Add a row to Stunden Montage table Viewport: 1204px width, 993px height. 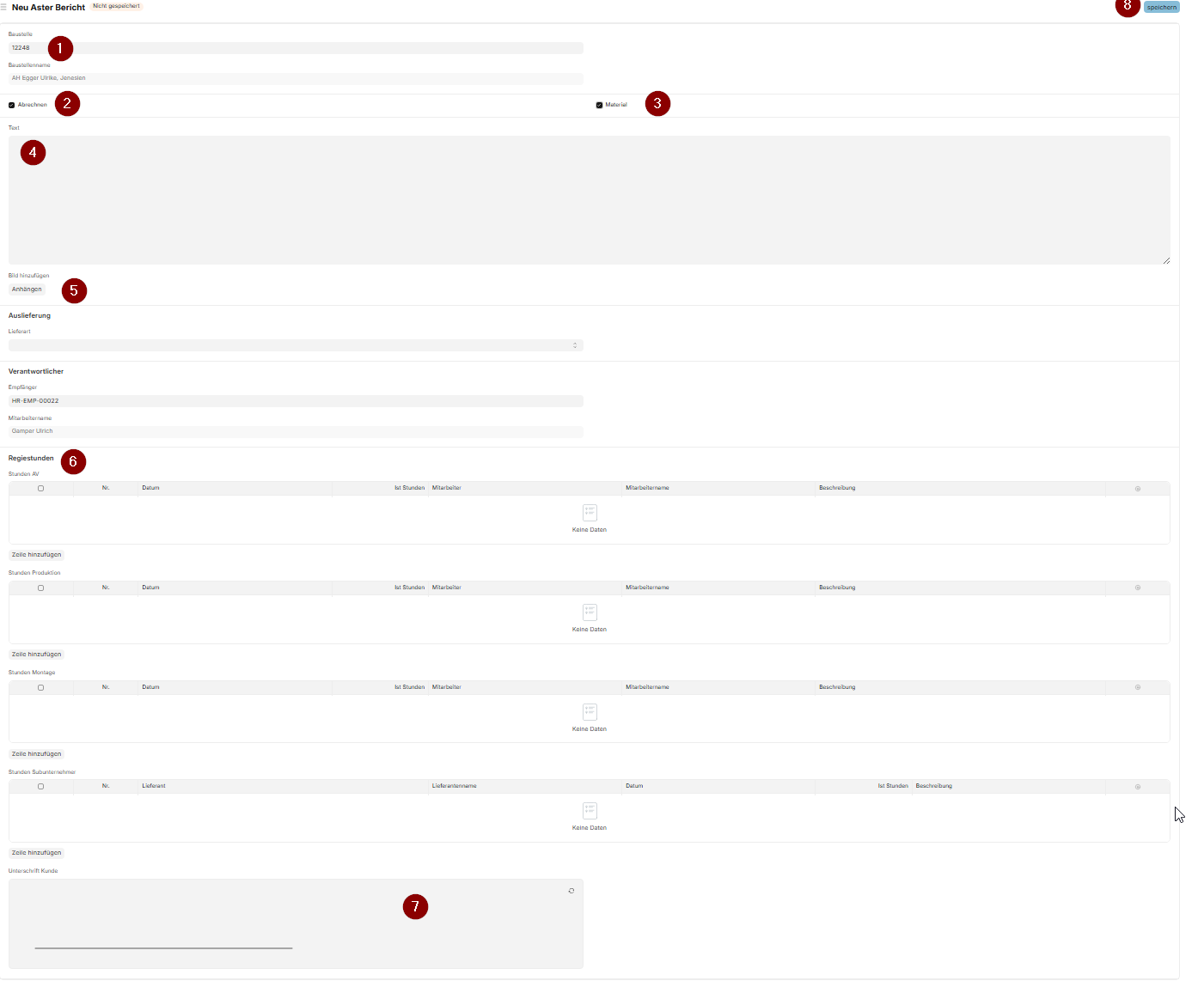[36, 754]
